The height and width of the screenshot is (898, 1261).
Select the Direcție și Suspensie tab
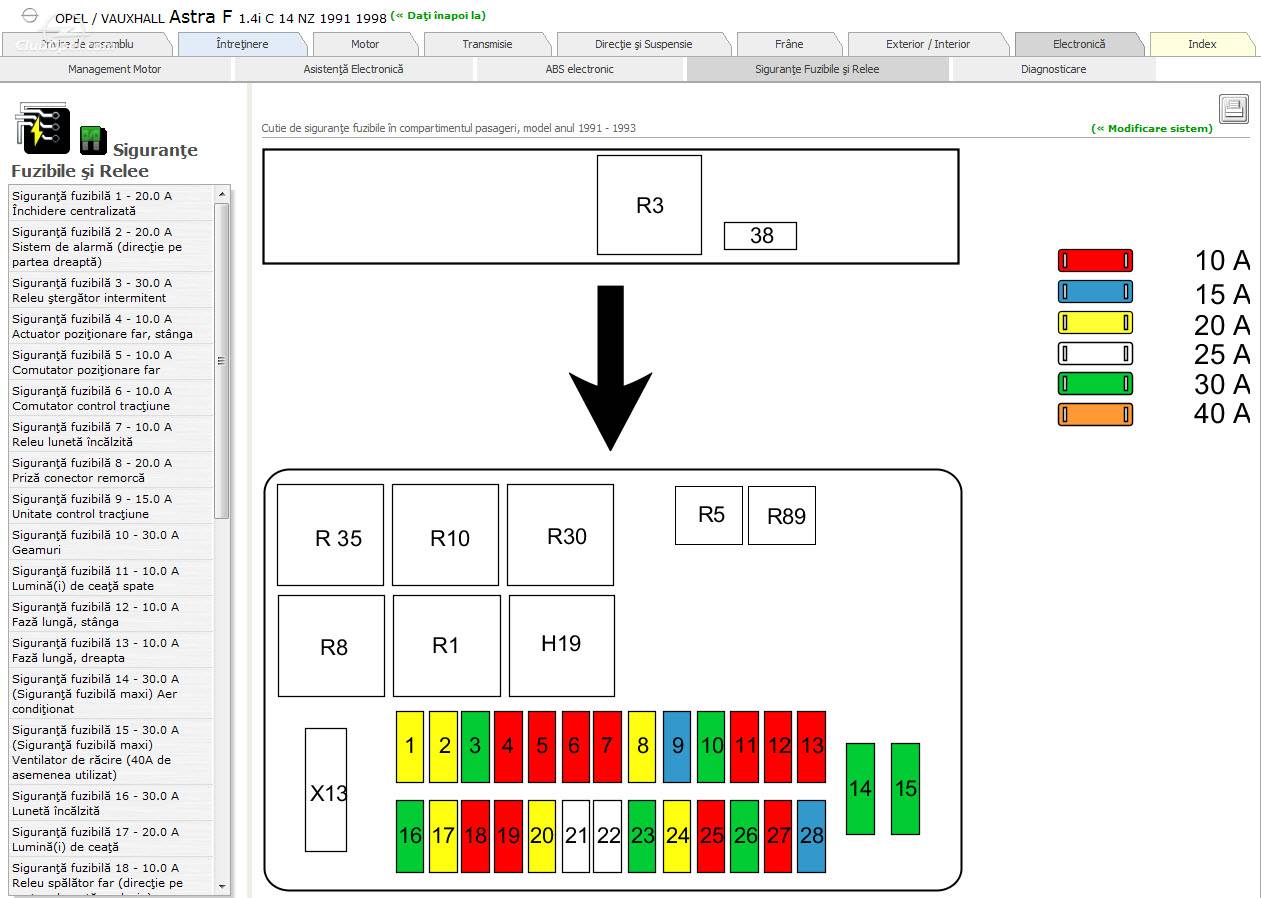pyautogui.click(x=643, y=44)
